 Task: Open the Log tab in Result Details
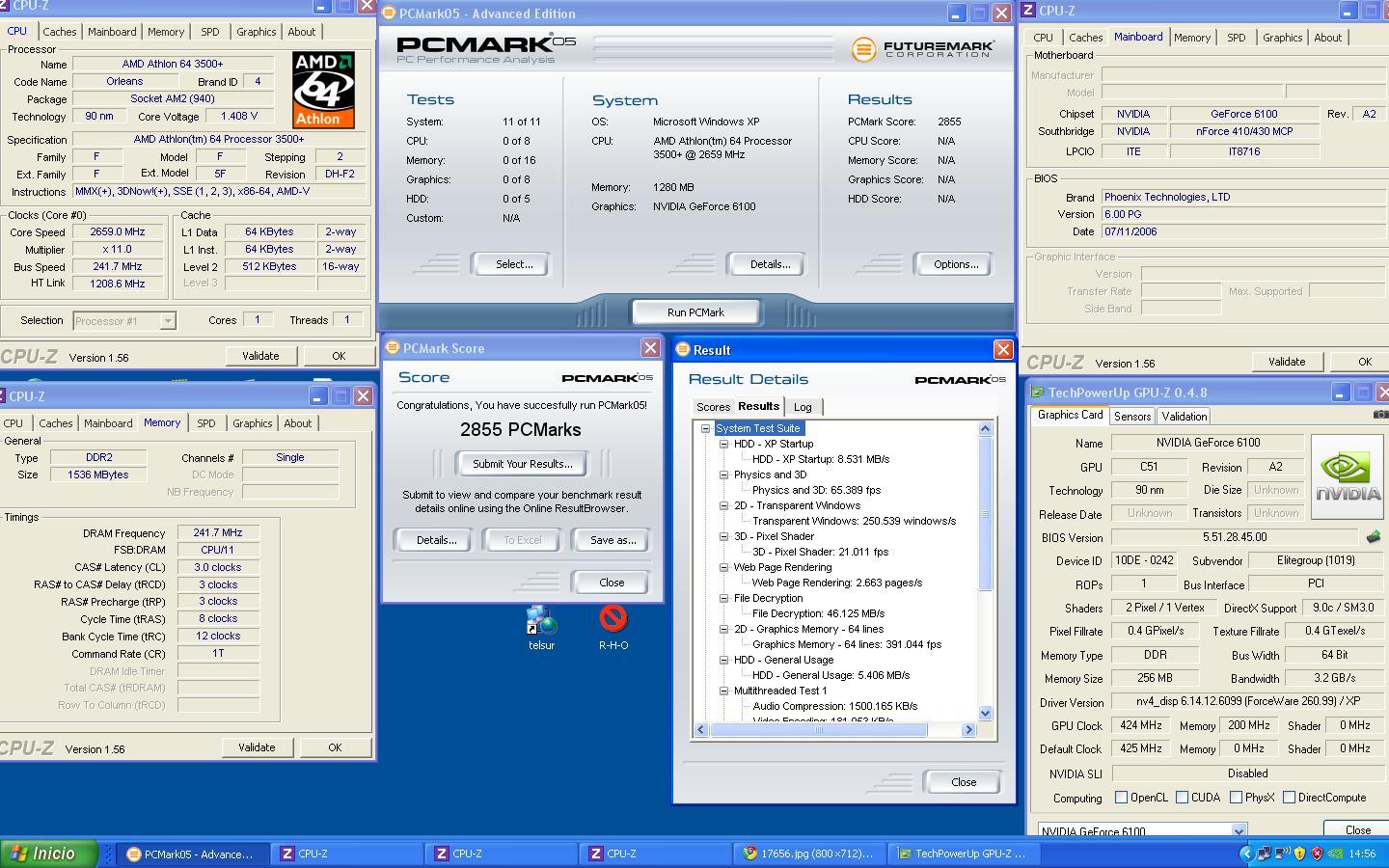pos(803,407)
